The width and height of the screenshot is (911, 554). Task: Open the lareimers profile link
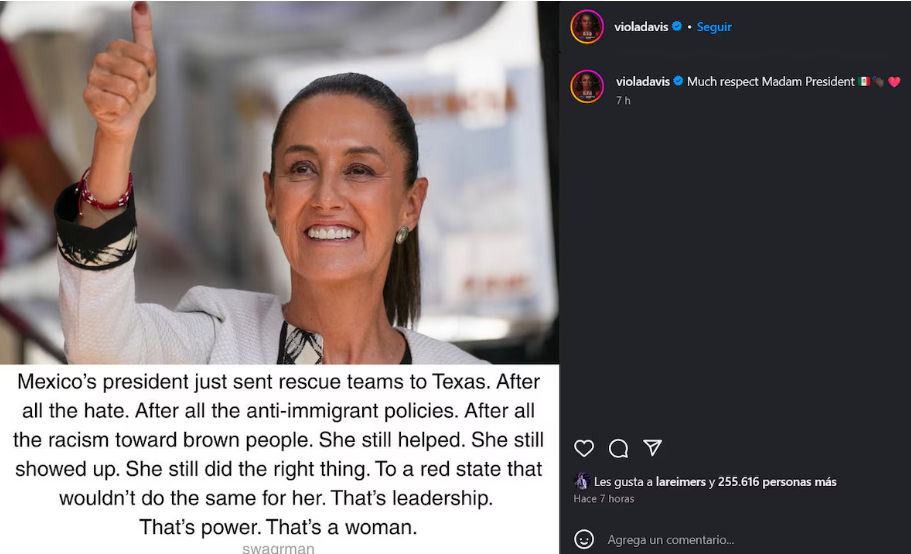click(x=680, y=481)
